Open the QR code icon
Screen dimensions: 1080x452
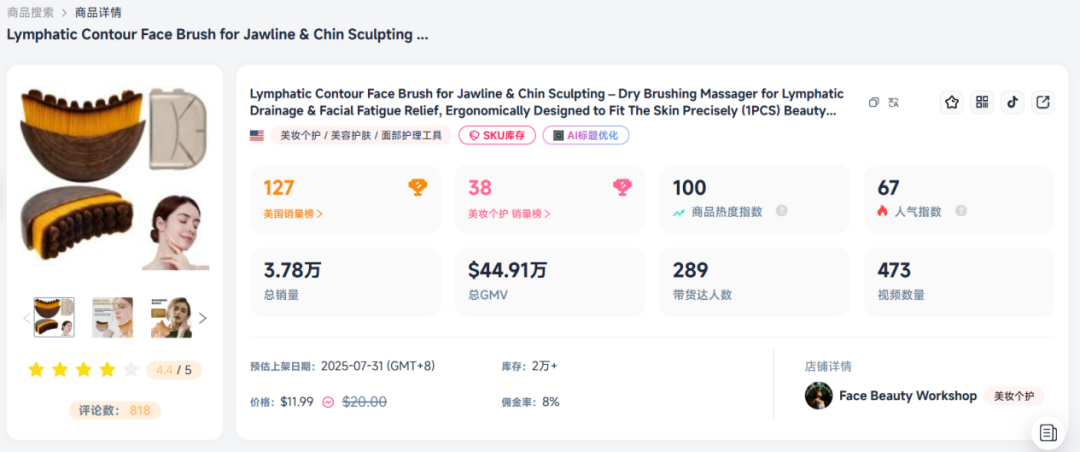click(982, 102)
